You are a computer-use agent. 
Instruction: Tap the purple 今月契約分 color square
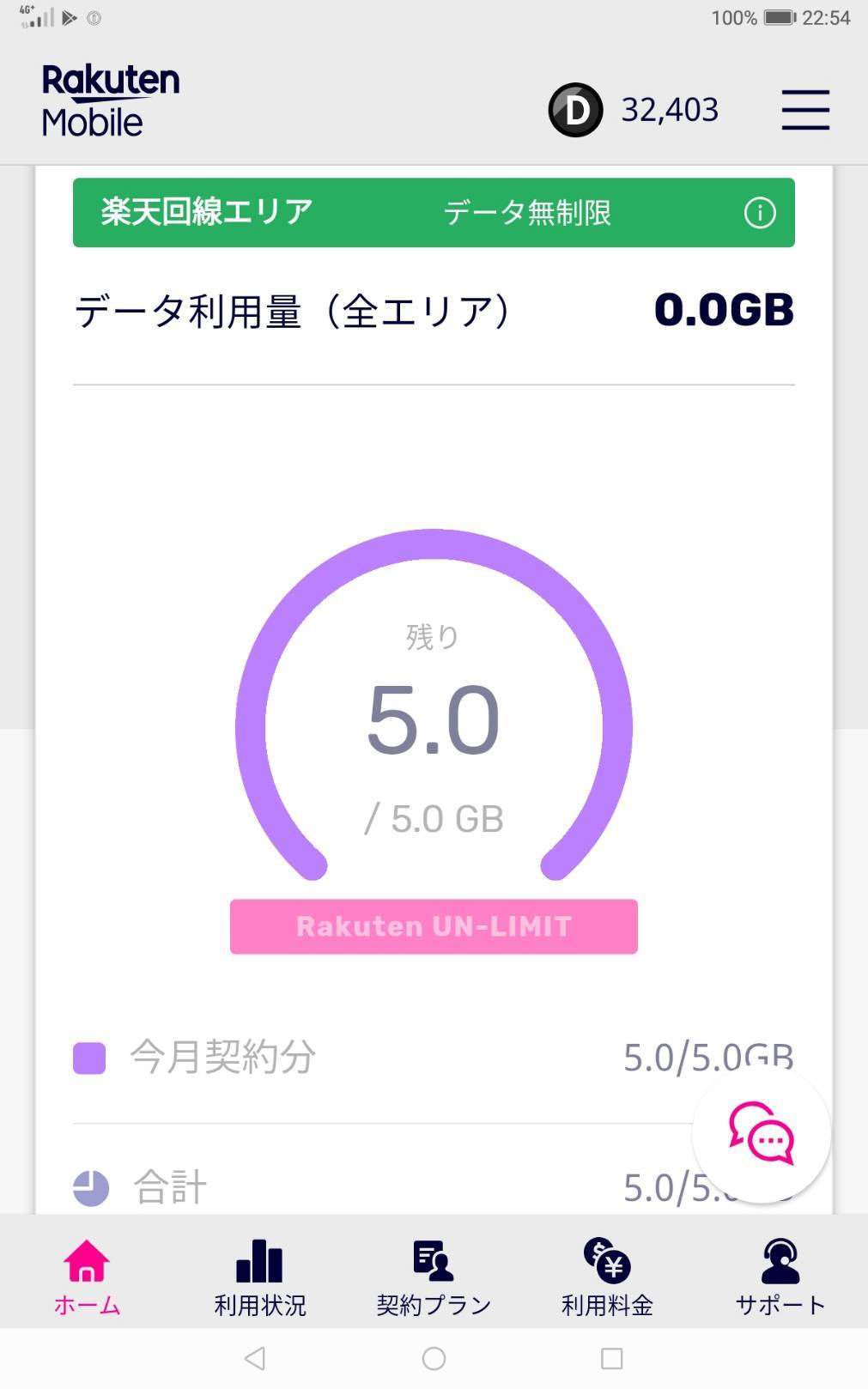click(x=89, y=1058)
